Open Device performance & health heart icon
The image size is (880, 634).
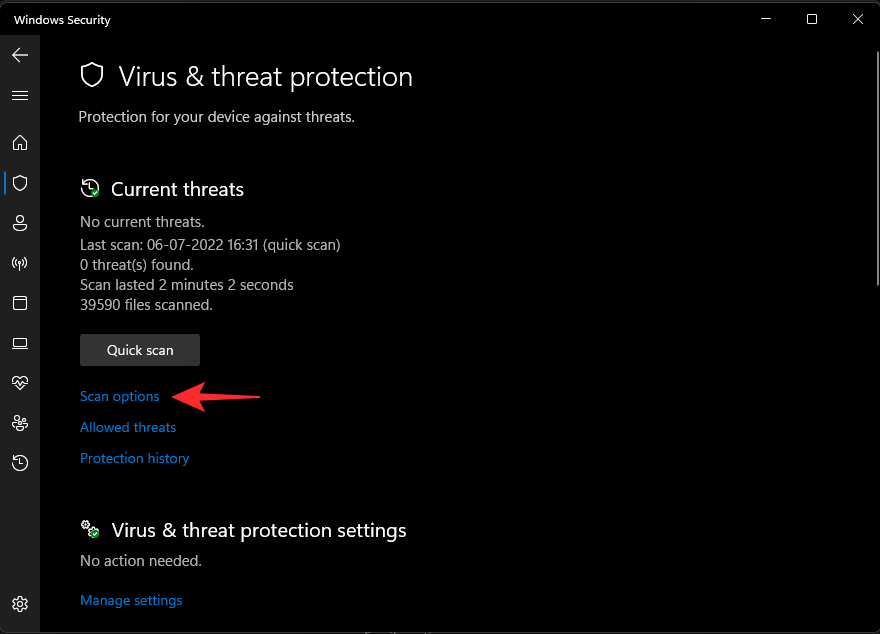20,383
